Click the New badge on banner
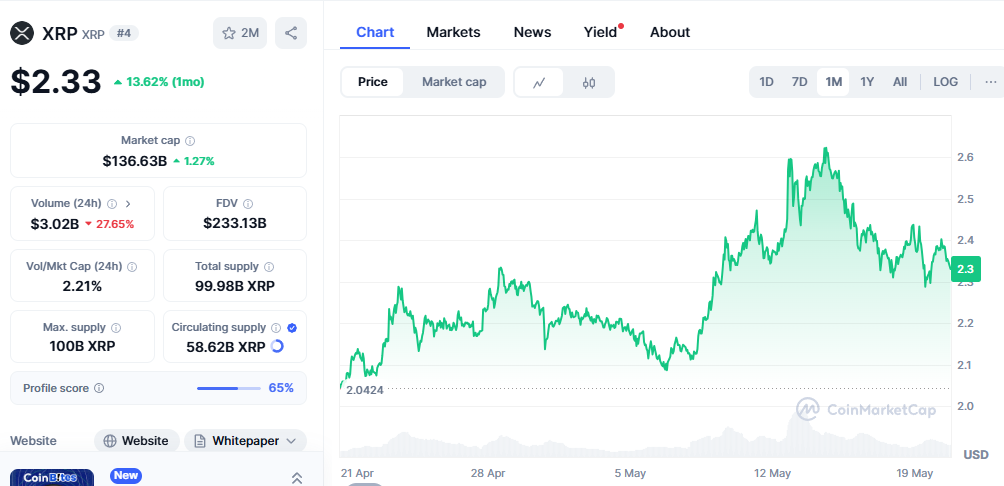1004x486 pixels. (x=126, y=476)
